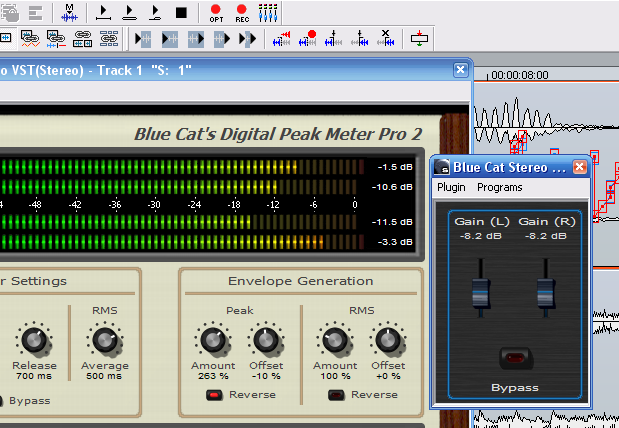The image size is (619, 428).
Task: Click the Gain (R) fader handle
Action: 546,293
